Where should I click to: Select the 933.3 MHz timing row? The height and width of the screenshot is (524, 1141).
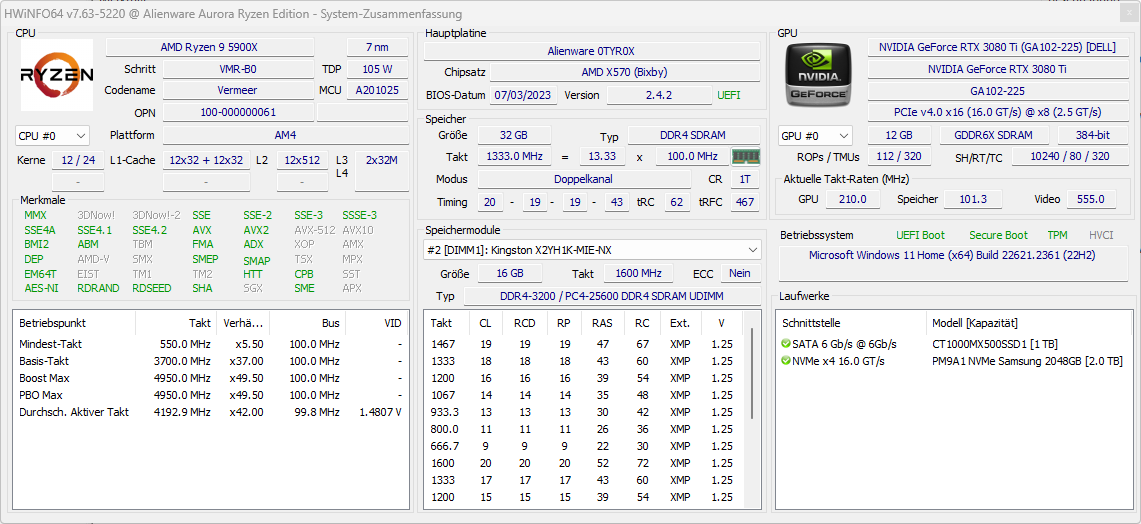(x=584, y=412)
